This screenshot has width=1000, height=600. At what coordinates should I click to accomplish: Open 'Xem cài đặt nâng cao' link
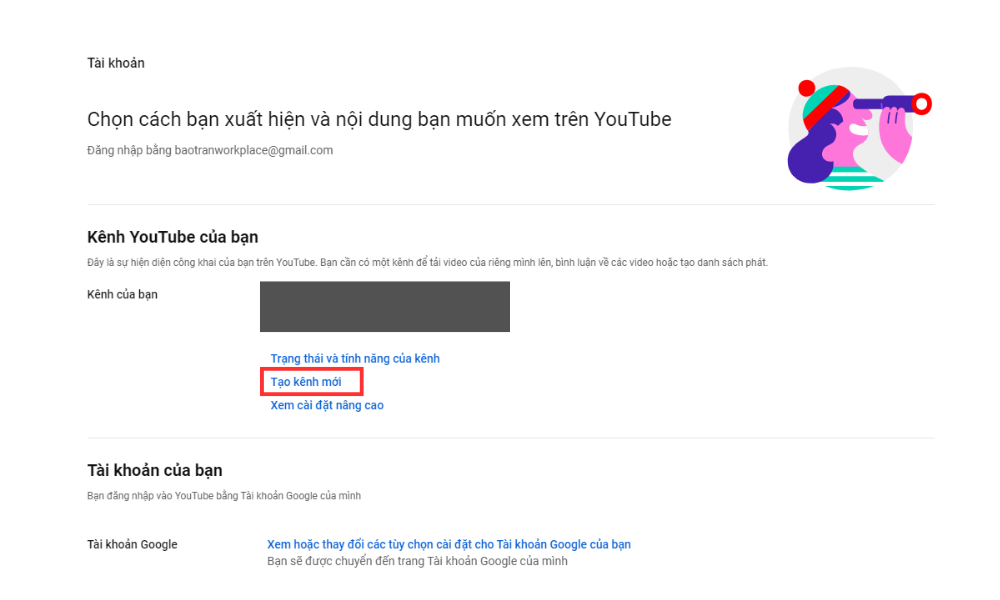[x=327, y=406]
